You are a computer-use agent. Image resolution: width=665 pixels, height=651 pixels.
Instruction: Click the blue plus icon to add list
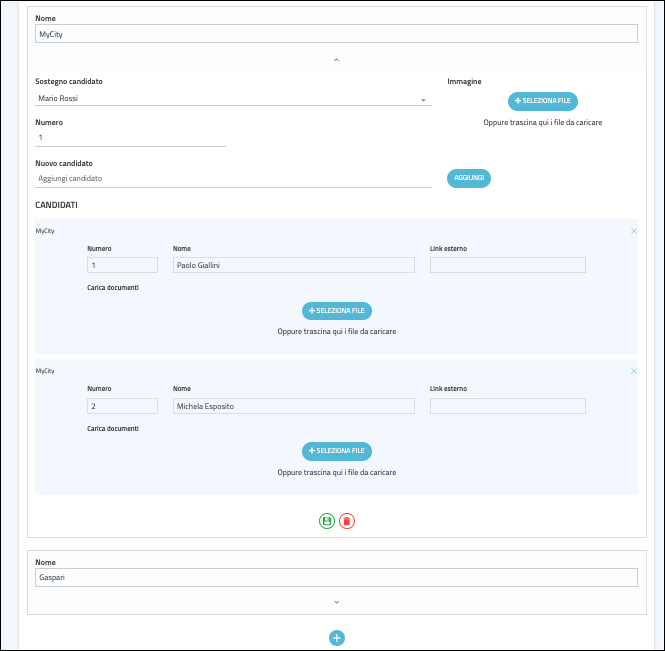coord(337,638)
